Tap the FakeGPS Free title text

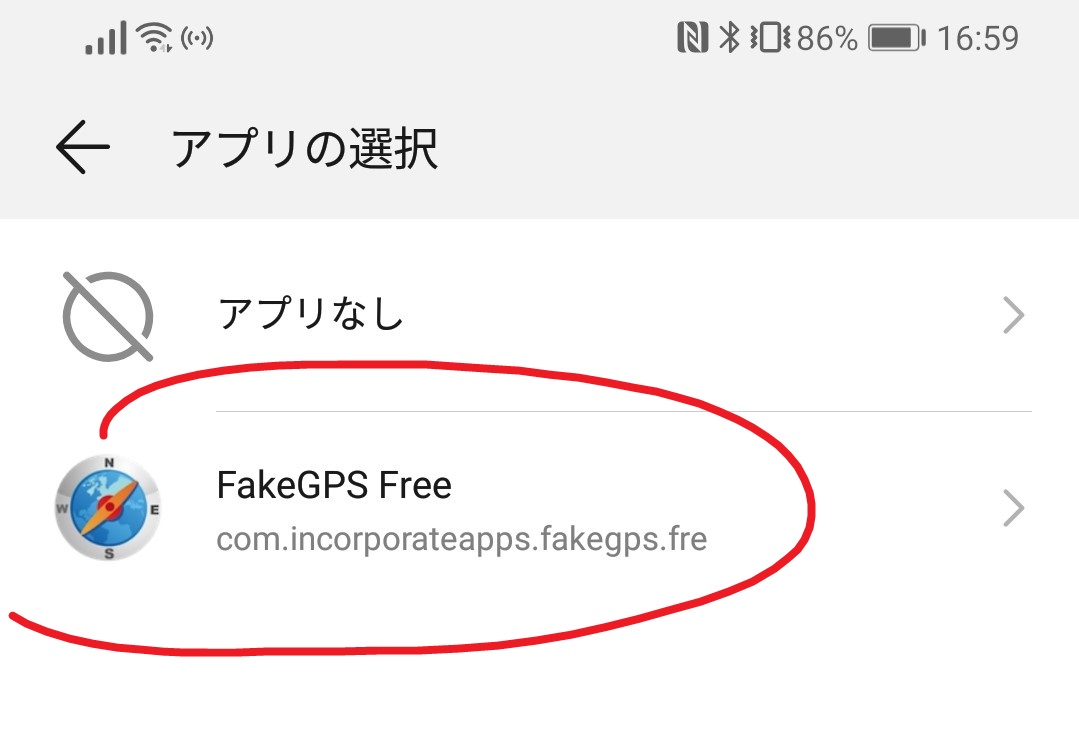click(x=334, y=485)
